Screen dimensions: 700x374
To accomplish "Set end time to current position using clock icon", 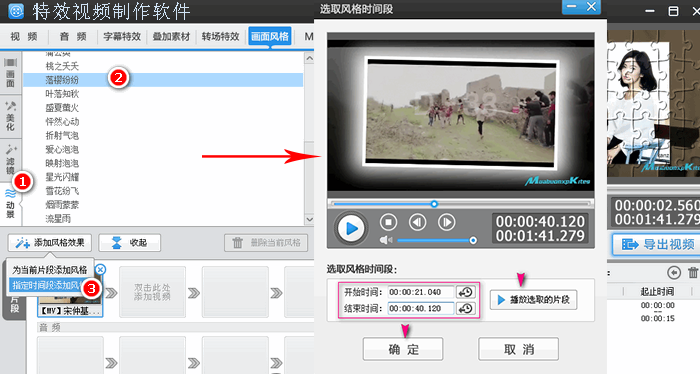I will point(466,308).
